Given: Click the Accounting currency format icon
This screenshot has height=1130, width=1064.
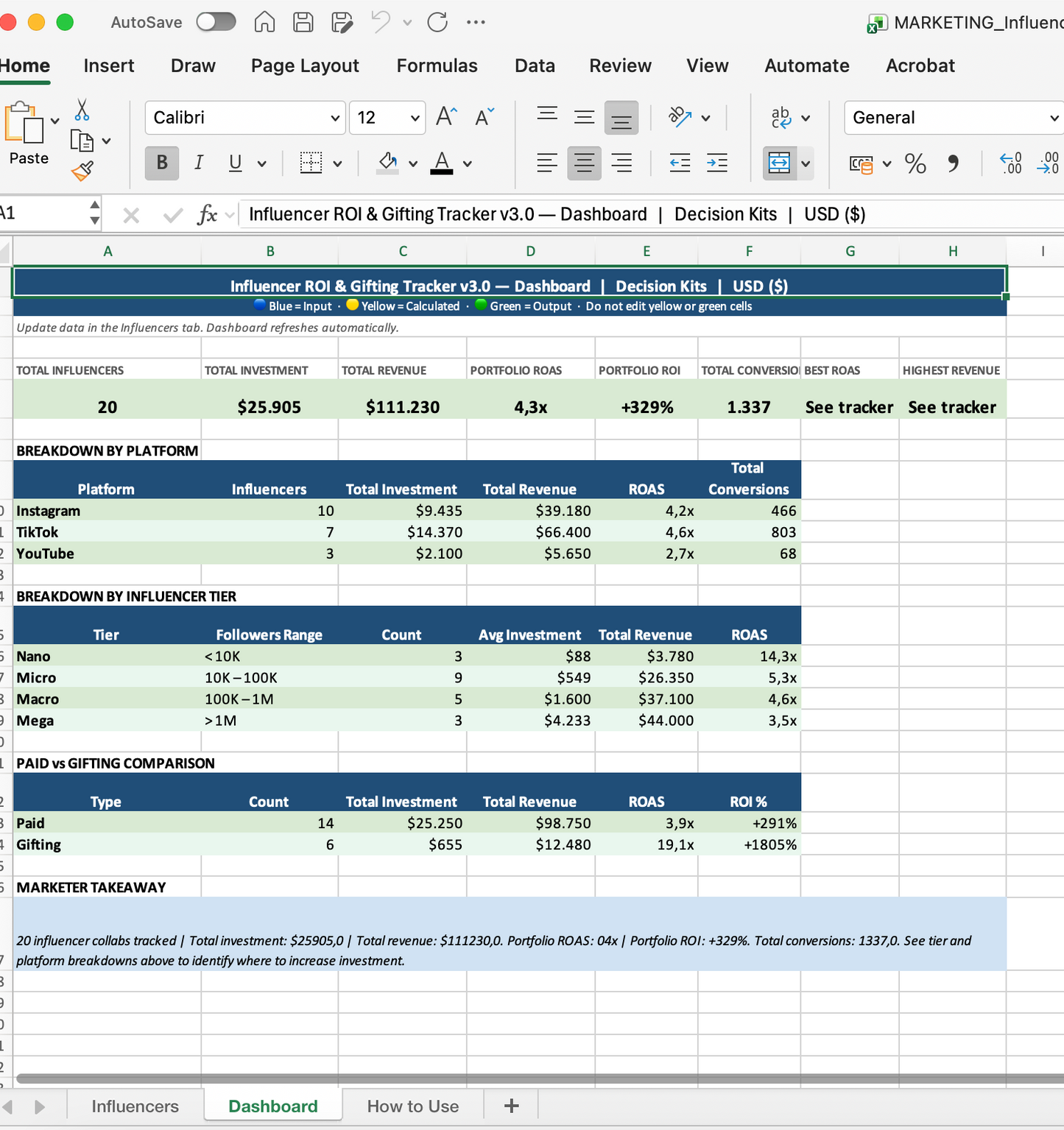Looking at the screenshot, I should 862,163.
